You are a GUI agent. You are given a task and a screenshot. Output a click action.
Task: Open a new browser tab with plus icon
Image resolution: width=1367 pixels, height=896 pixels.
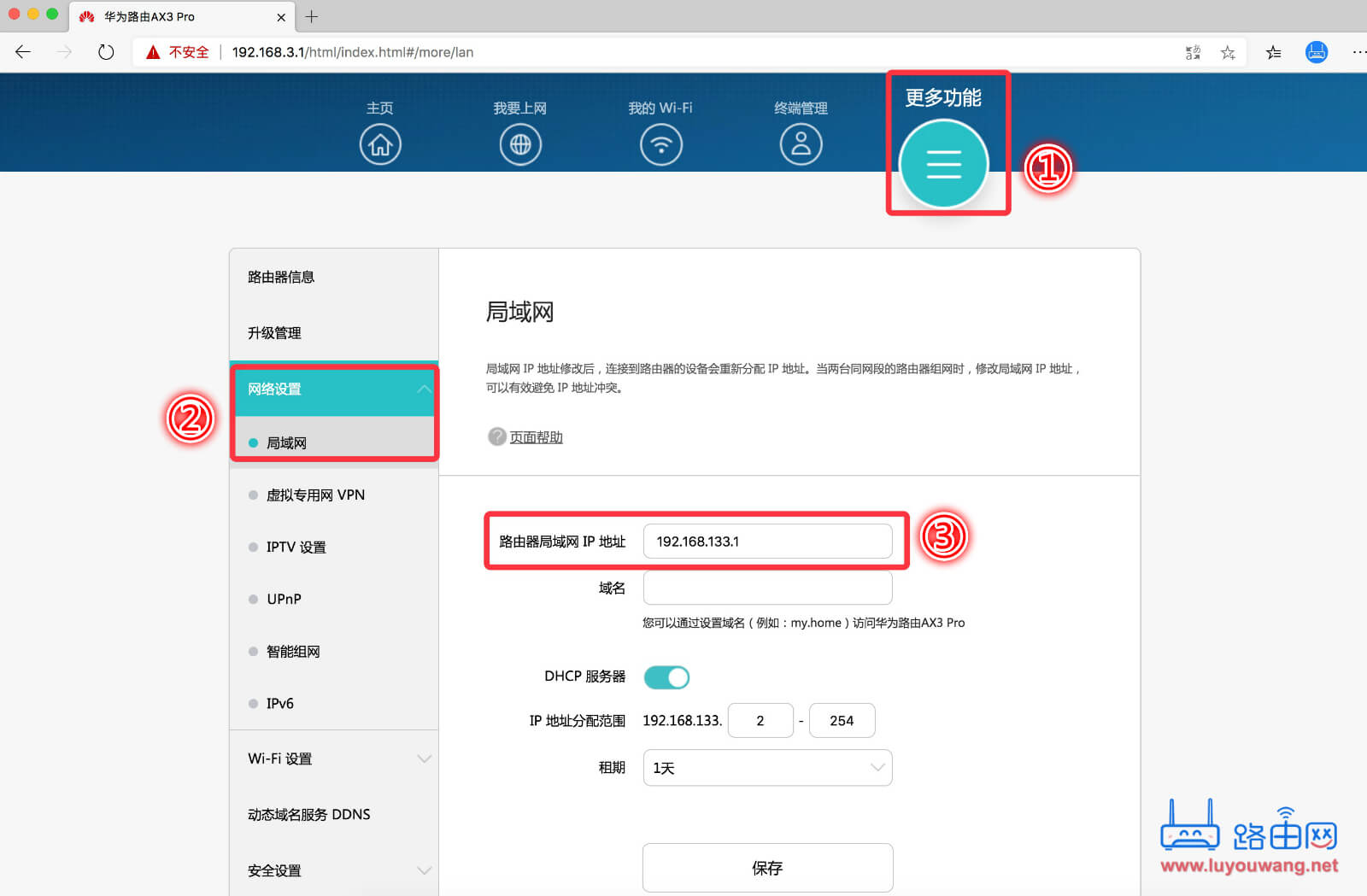[x=311, y=16]
